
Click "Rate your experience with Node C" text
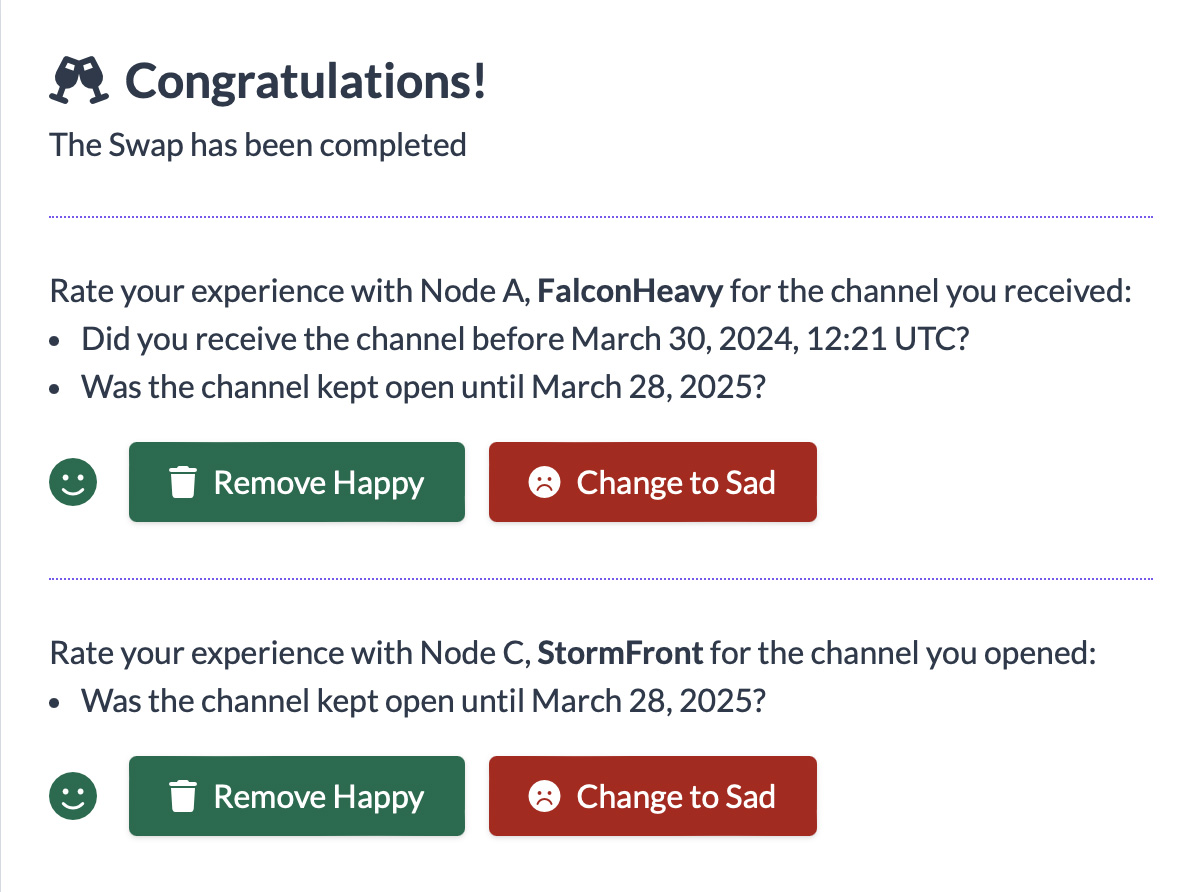click(x=290, y=654)
